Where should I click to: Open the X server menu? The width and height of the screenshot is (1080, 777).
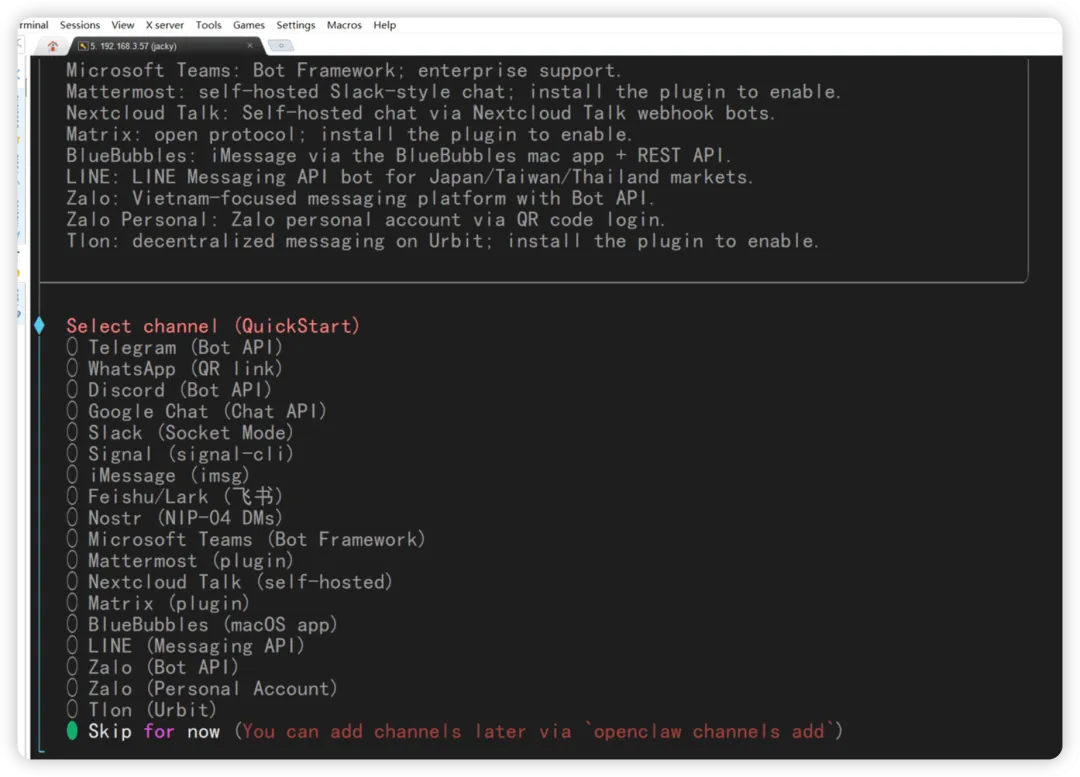click(165, 25)
